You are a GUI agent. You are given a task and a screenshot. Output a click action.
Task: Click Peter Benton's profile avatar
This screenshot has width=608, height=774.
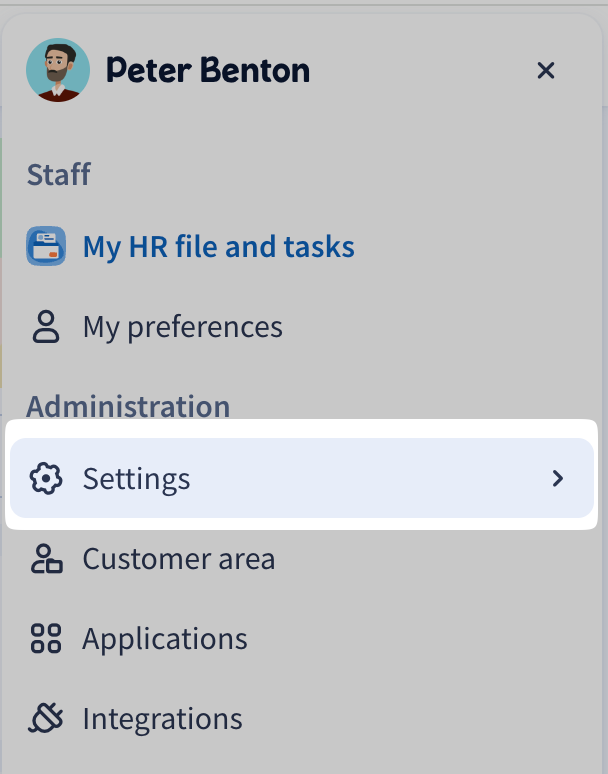point(57,70)
